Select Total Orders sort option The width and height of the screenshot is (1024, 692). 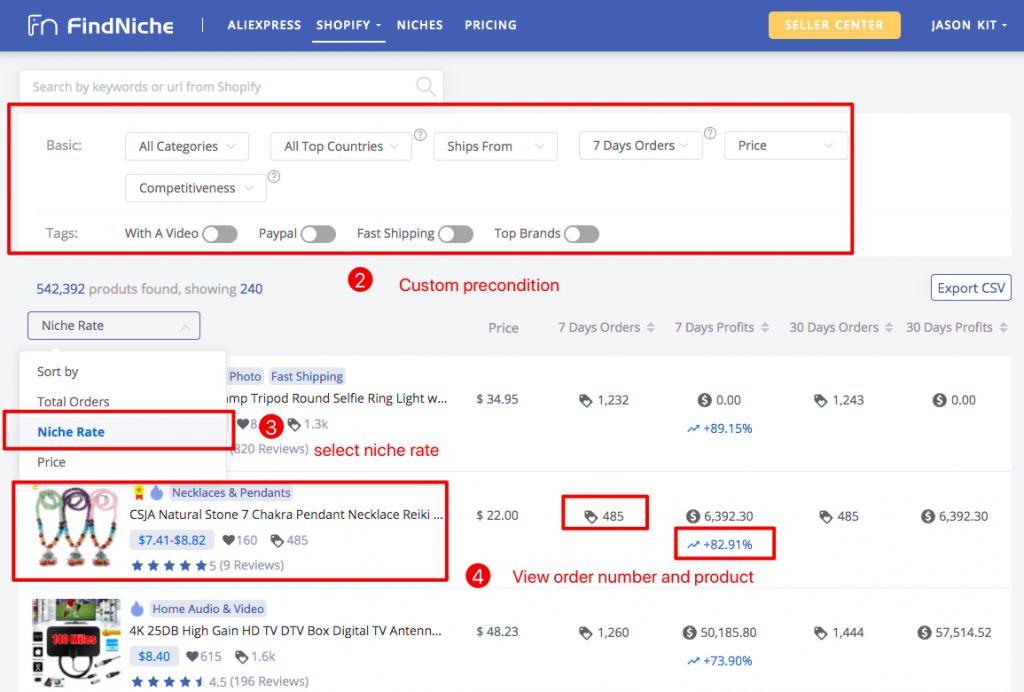pyautogui.click(x=73, y=402)
